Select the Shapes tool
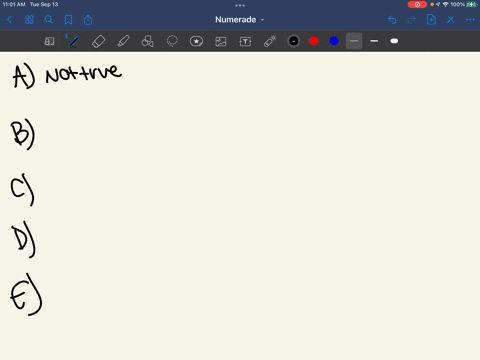Image resolution: width=480 pixels, height=360 pixels. pos(147,41)
